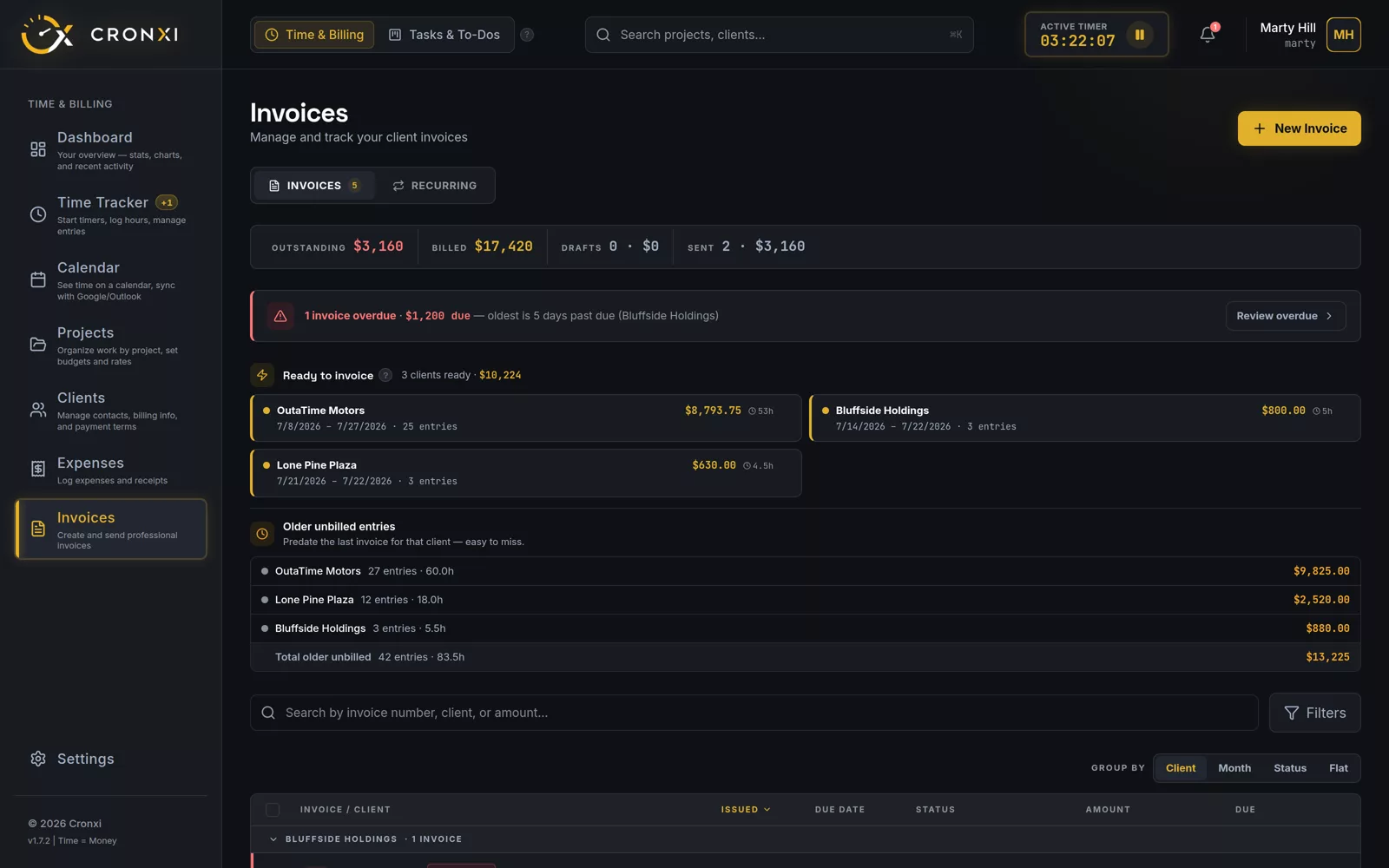Group invoices by Client
Screen dimensions: 1389x868
(x=1181, y=768)
